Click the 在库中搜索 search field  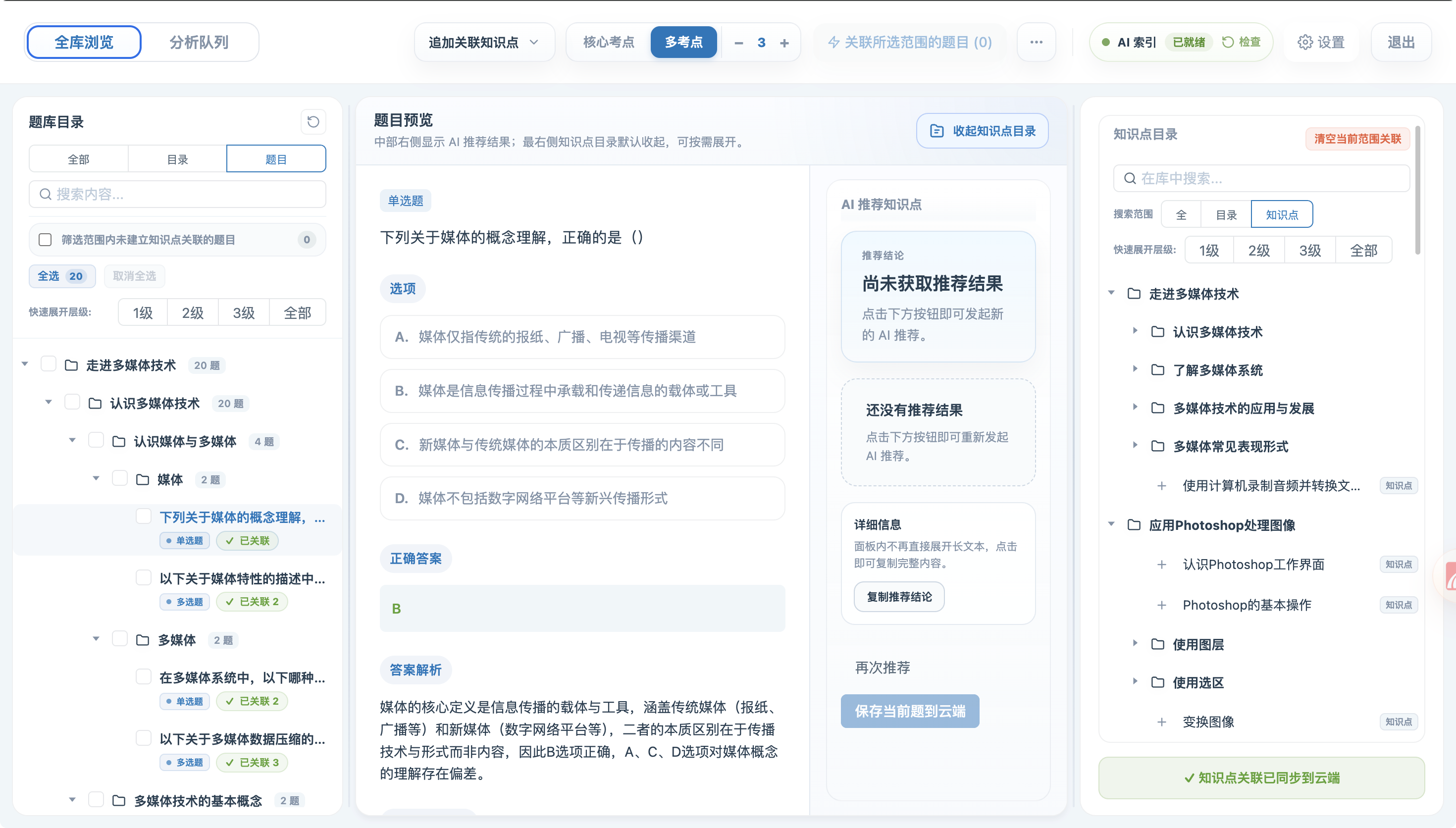point(1262,179)
